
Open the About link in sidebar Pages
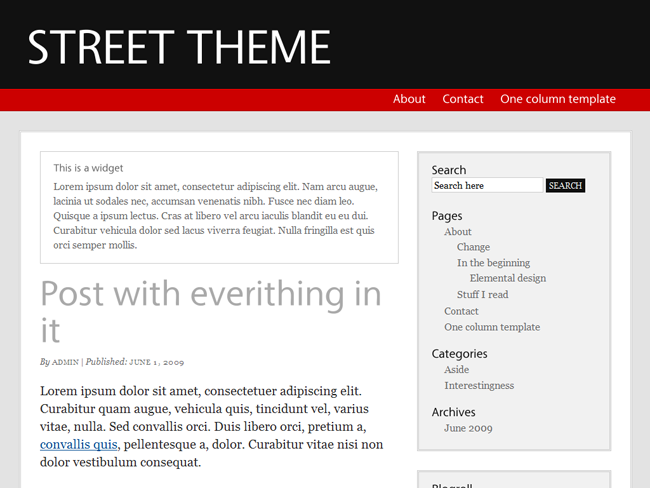point(458,232)
